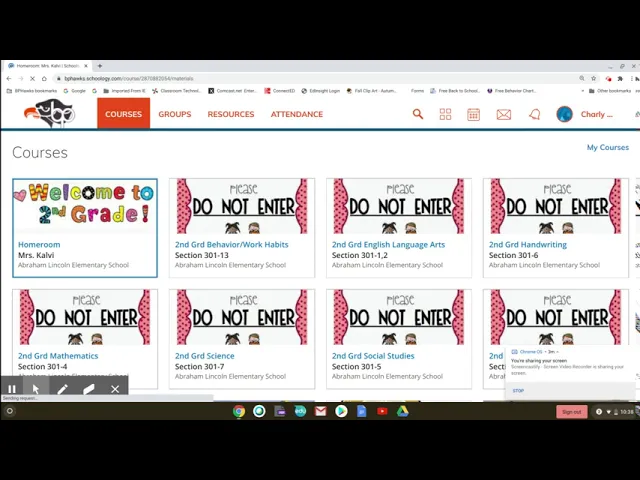Open the Edinsight Login bookmark
This screenshot has width=640, height=480.
click(321, 91)
